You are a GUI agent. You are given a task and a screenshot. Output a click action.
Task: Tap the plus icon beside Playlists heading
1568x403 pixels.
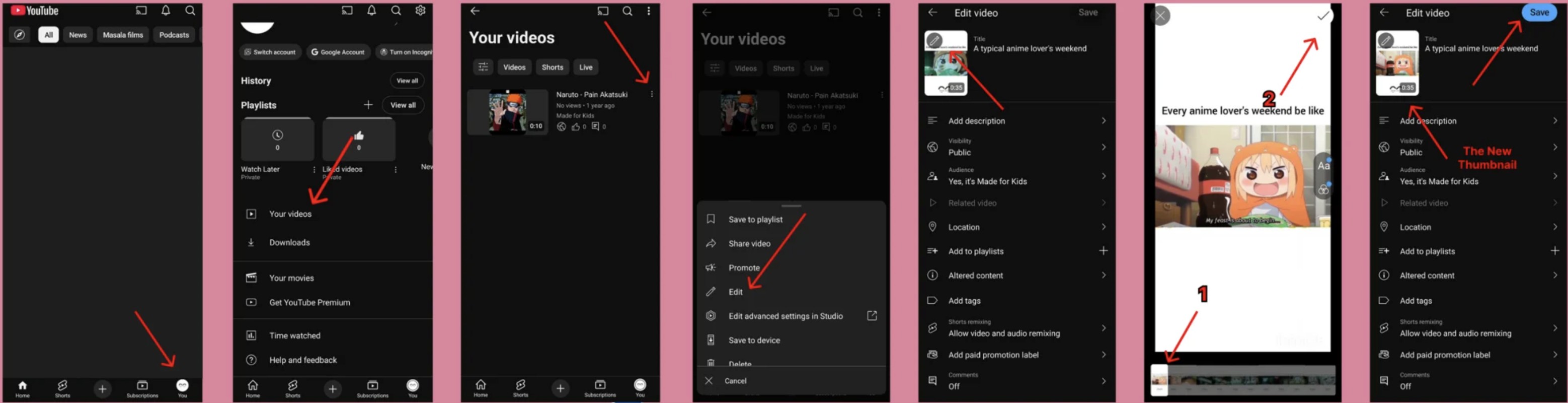[368, 105]
